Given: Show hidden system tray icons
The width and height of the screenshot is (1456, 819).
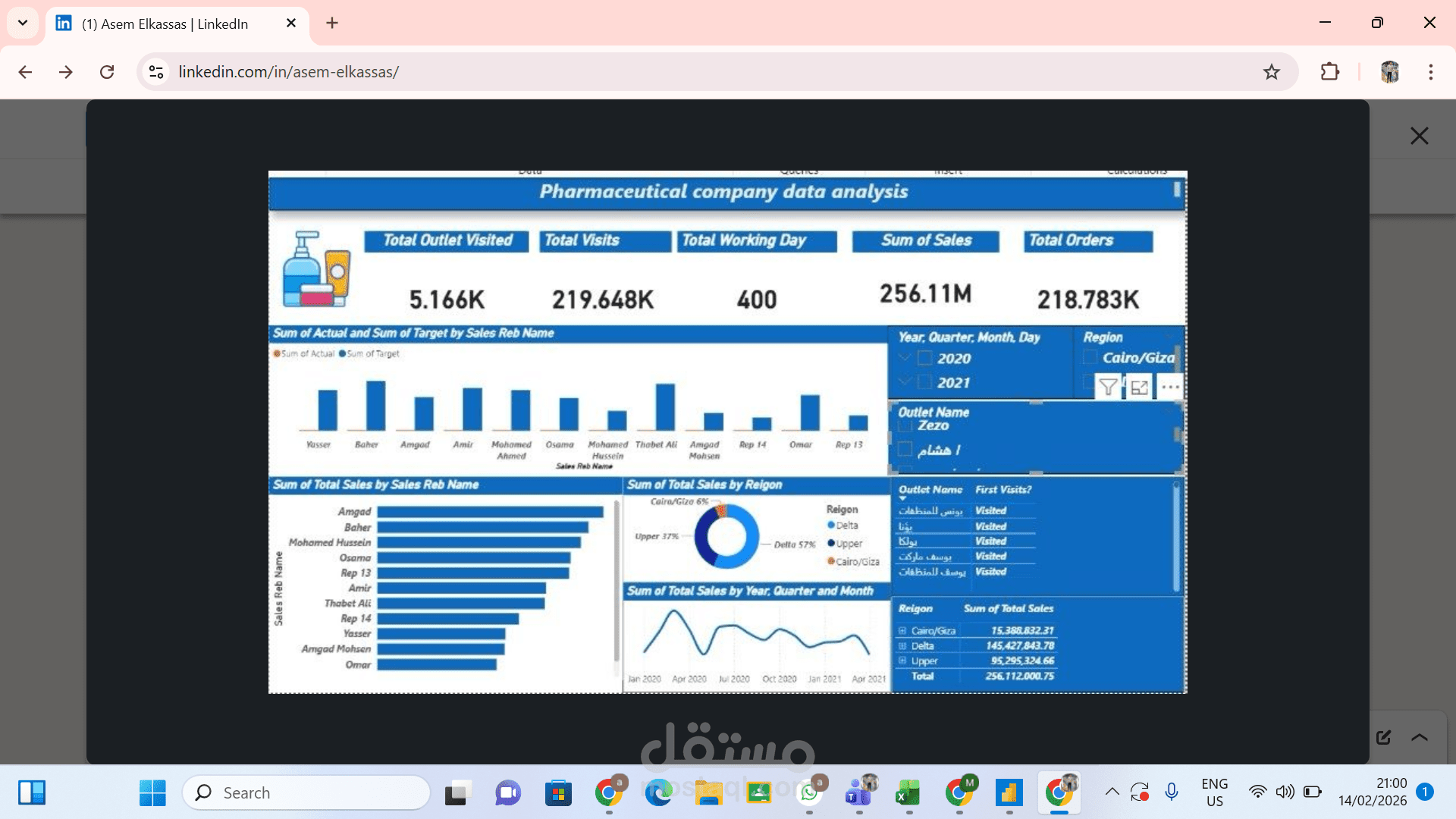Looking at the screenshot, I should pos(1112,792).
